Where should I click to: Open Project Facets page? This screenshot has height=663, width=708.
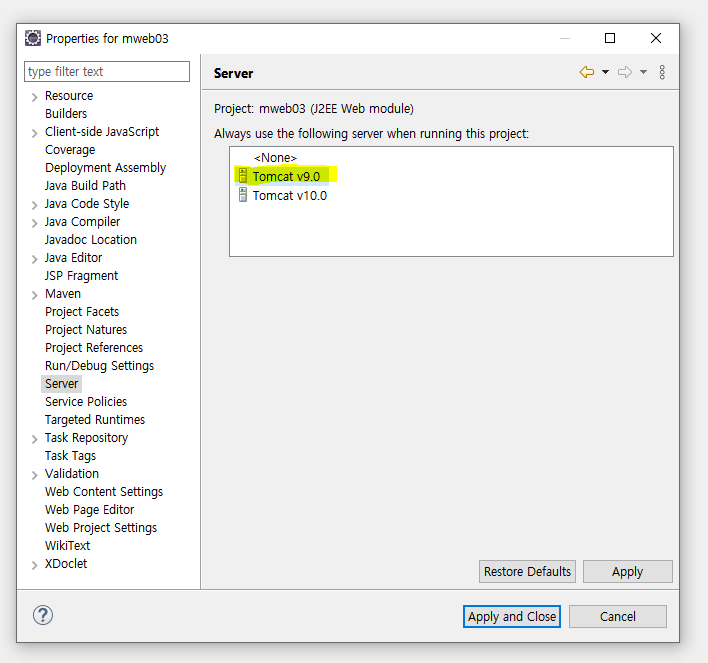tap(82, 312)
